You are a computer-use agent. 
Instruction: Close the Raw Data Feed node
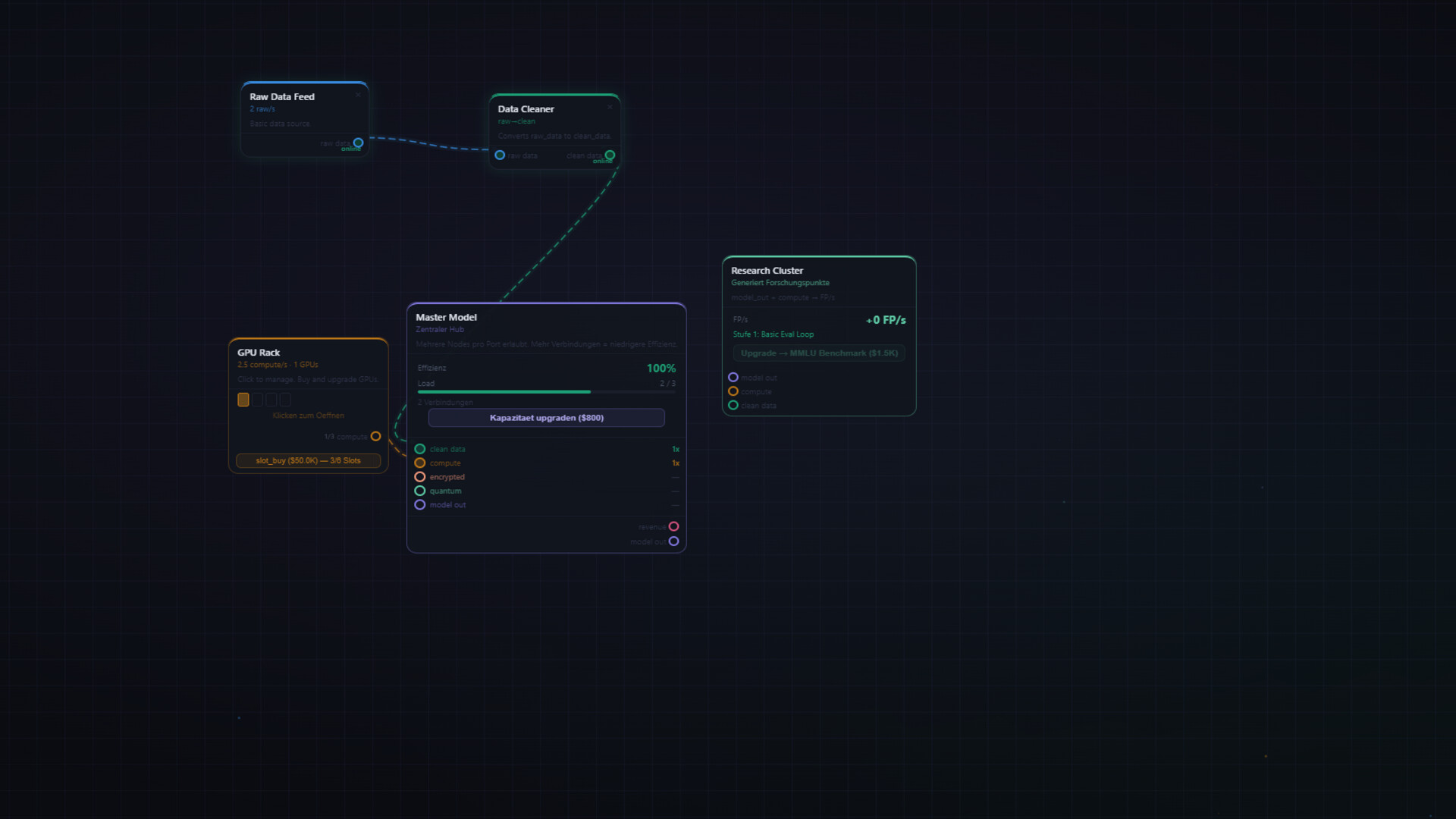pos(358,95)
